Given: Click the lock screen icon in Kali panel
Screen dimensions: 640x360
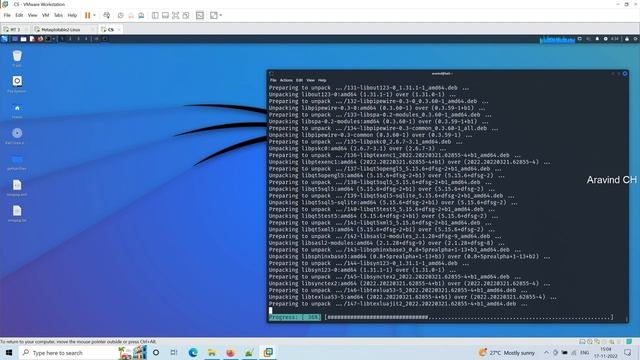Looking at the screenshot, I should pos(627,39).
